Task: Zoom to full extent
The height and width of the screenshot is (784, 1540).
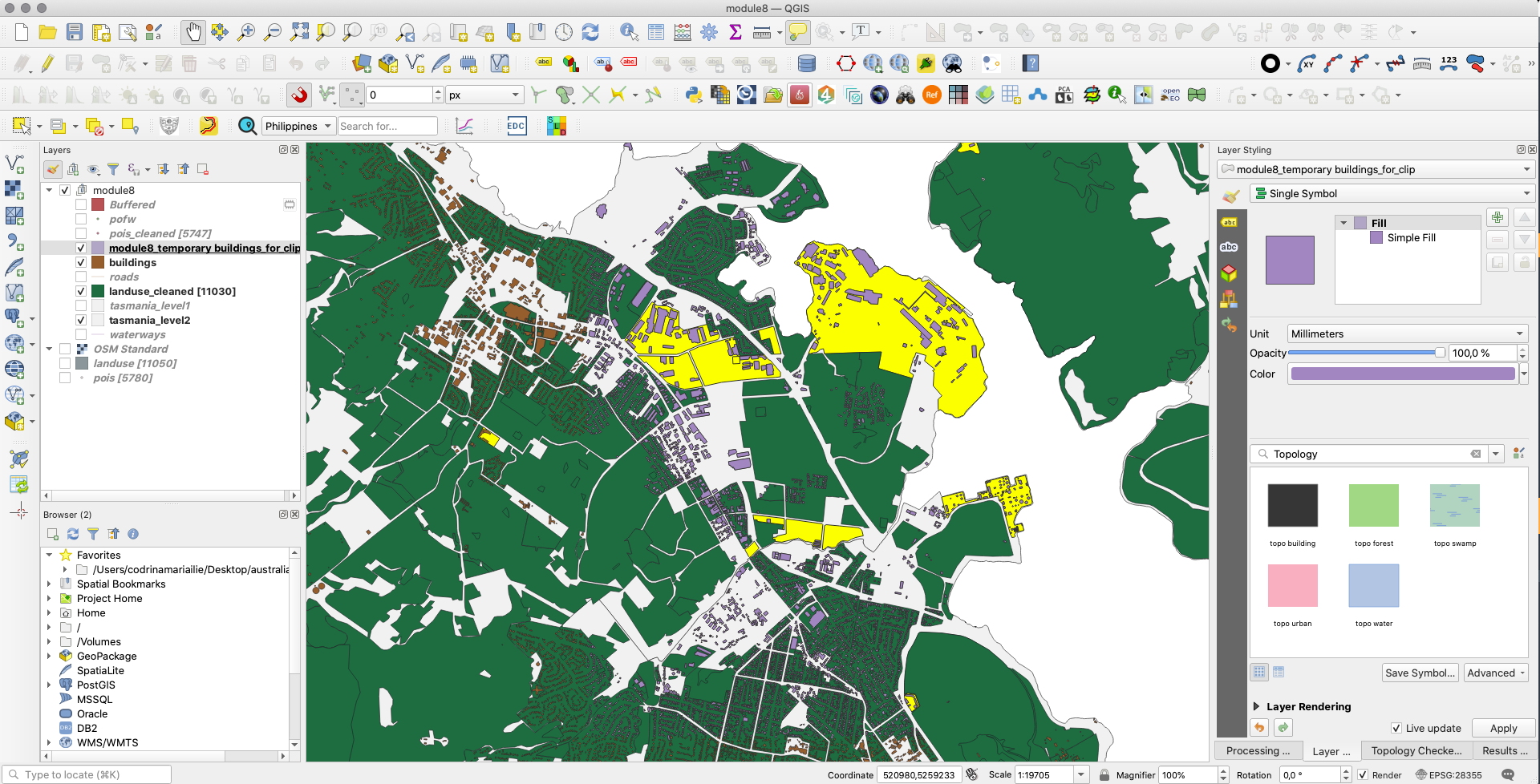Action: 299,32
